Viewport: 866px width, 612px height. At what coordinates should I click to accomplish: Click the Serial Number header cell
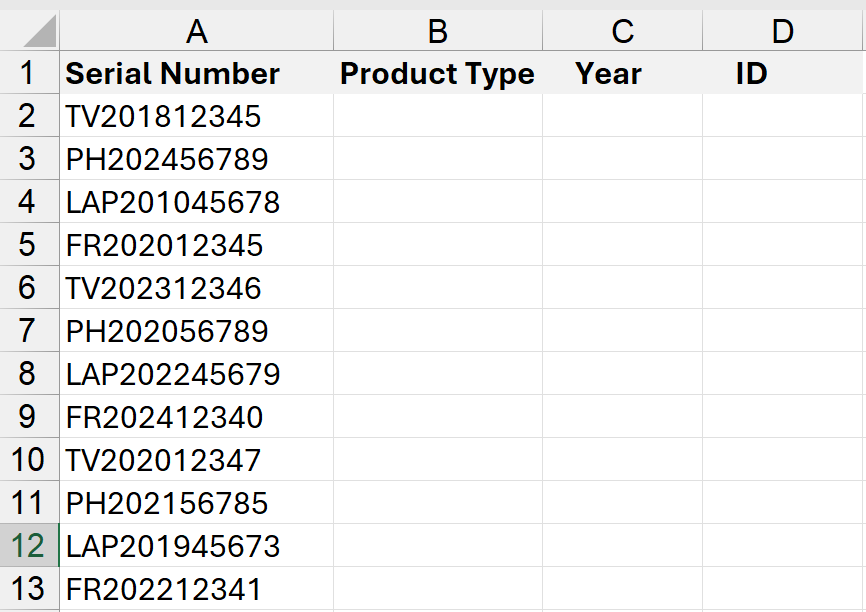click(x=173, y=74)
